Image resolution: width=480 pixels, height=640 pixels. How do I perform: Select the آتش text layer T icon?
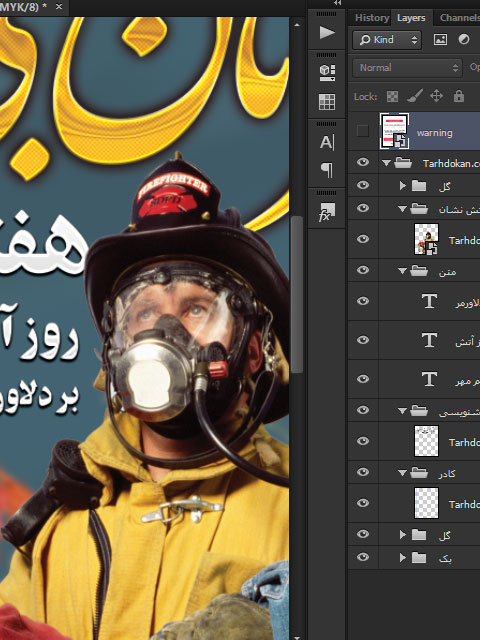click(x=429, y=340)
